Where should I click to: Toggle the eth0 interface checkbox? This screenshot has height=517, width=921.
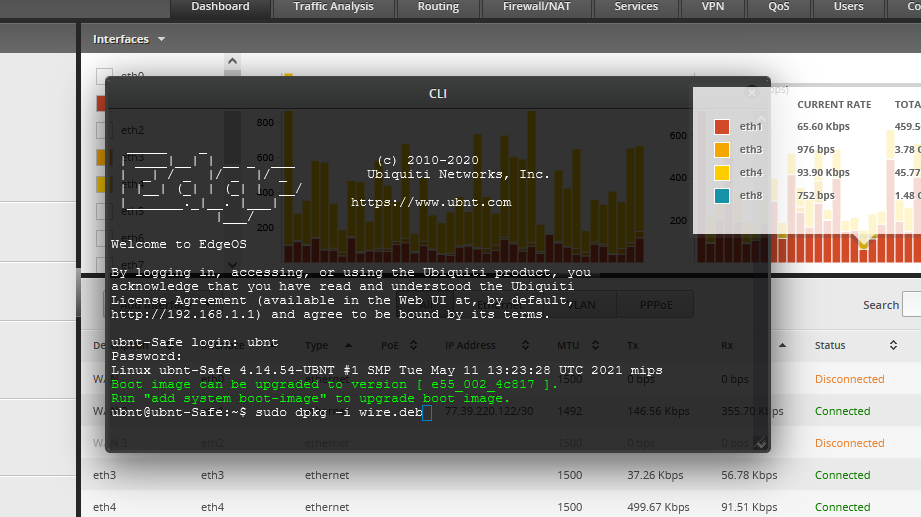(x=103, y=76)
